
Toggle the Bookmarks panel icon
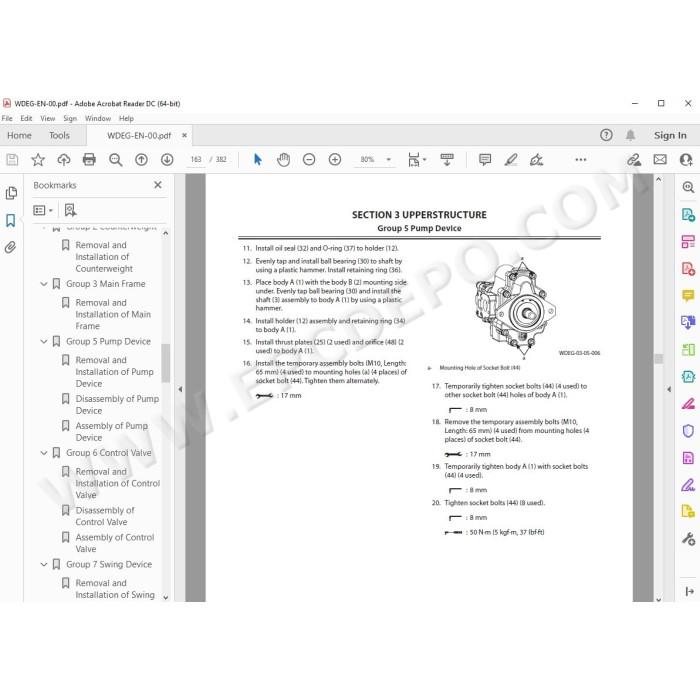click(x=11, y=220)
